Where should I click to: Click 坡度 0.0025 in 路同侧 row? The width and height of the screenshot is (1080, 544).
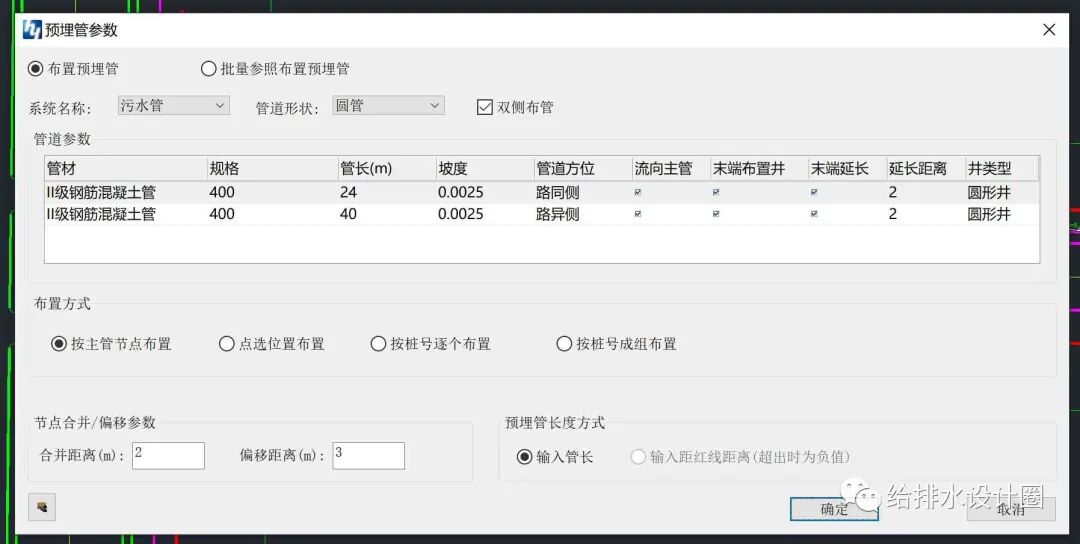(x=485, y=193)
